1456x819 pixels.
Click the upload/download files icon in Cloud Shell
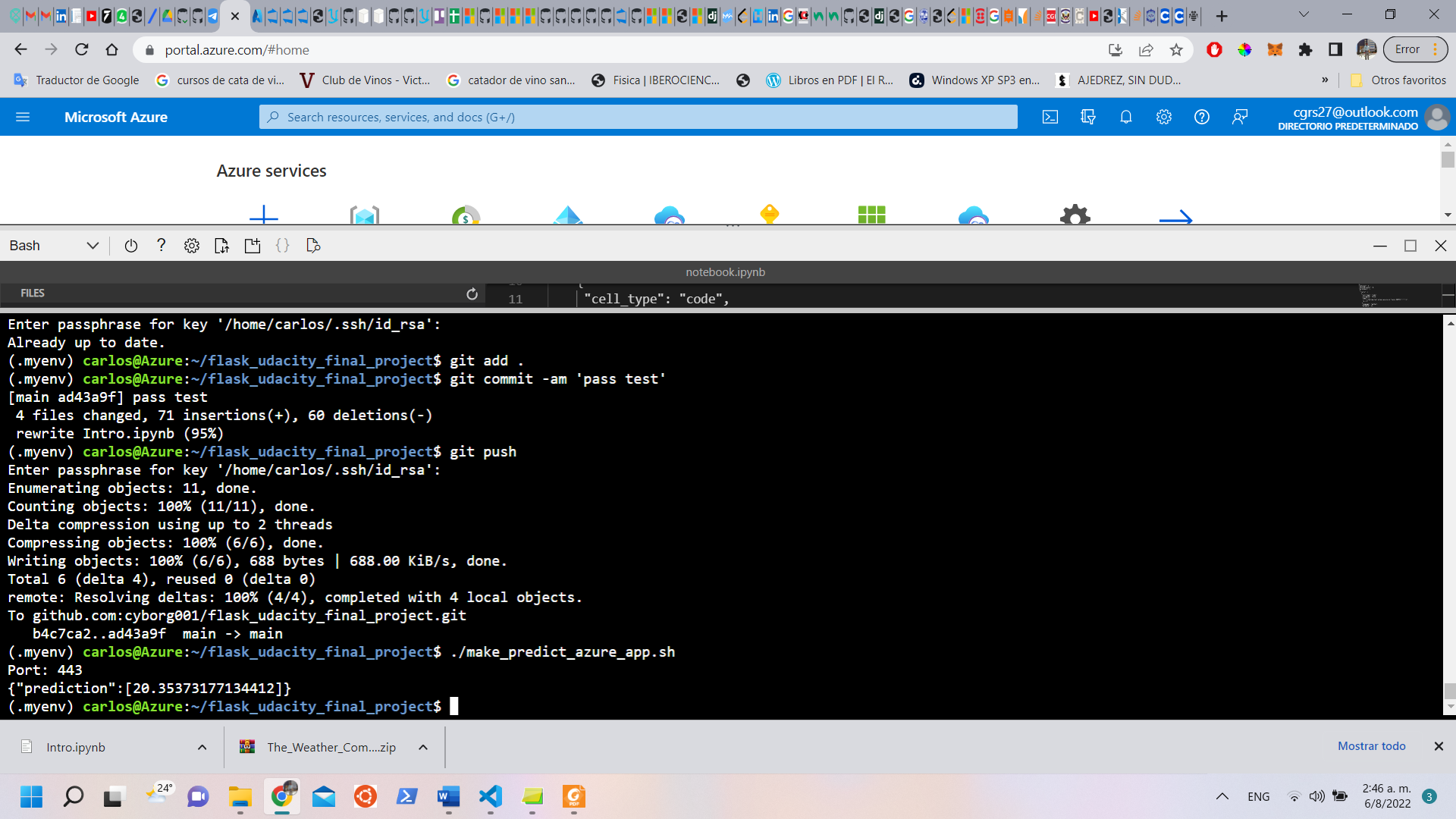(x=221, y=245)
